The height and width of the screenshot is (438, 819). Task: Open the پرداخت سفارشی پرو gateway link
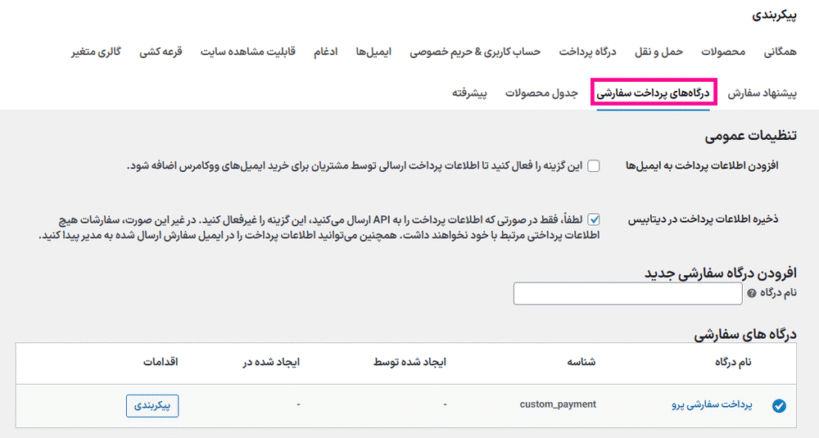click(x=712, y=405)
